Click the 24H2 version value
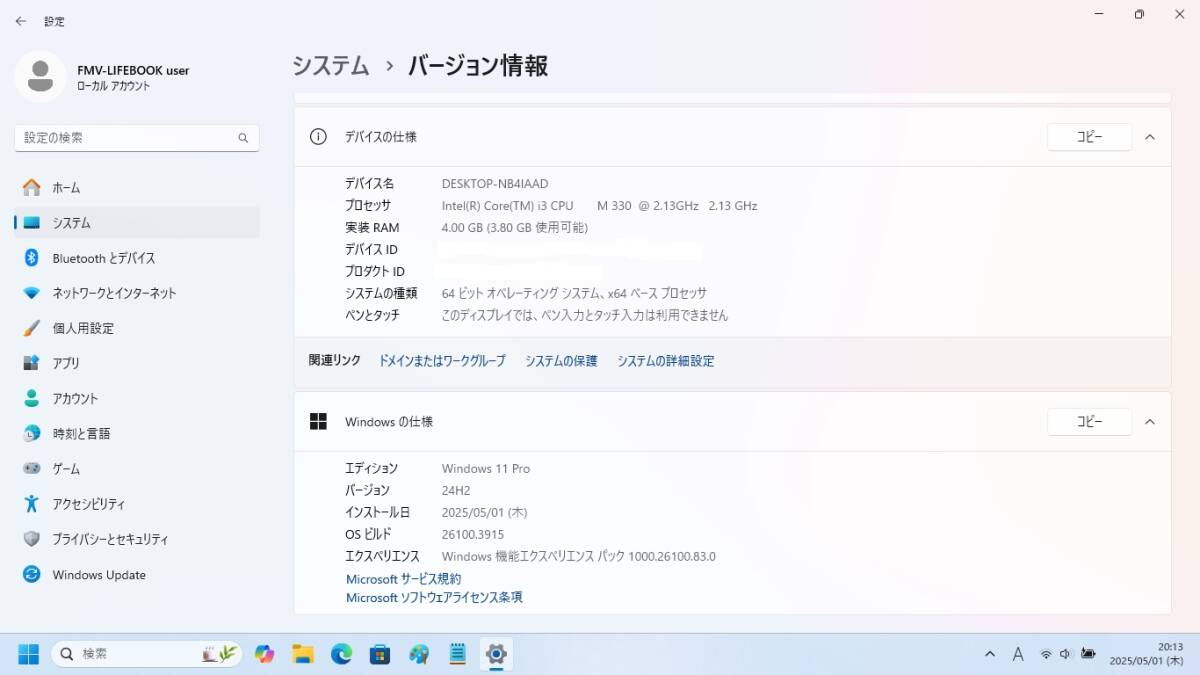 tap(456, 491)
